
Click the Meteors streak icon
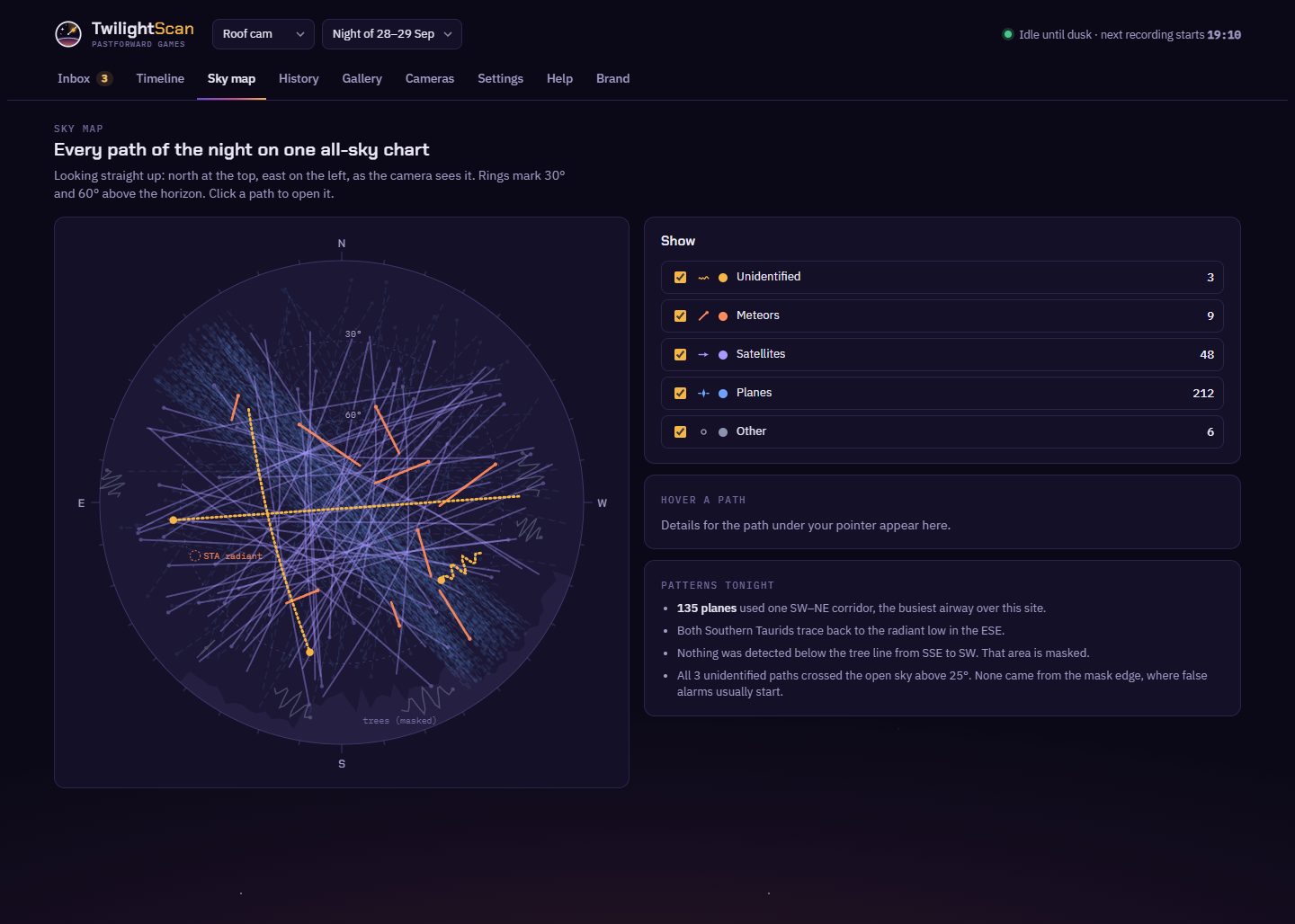point(703,315)
